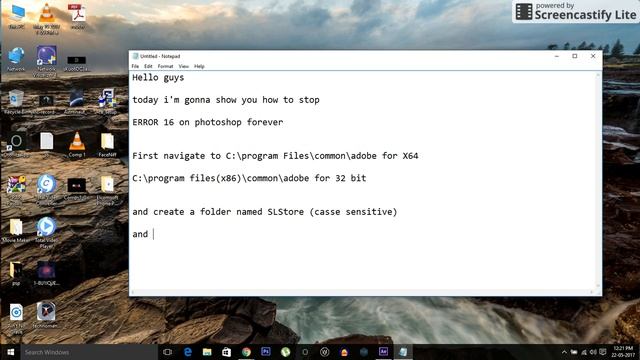Open the View menu in Notepad
The height and width of the screenshot is (360, 640).
tap(184, 66)
